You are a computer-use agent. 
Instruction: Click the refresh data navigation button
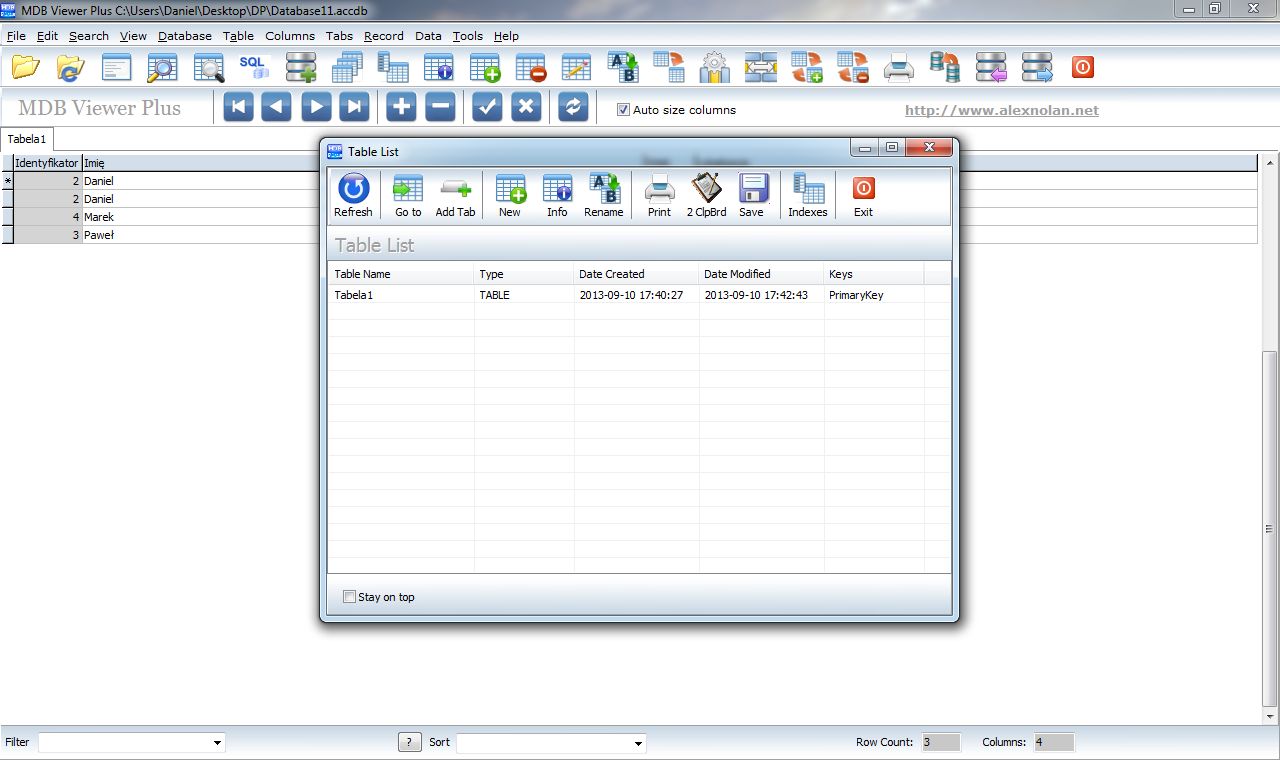click(572, 107)
